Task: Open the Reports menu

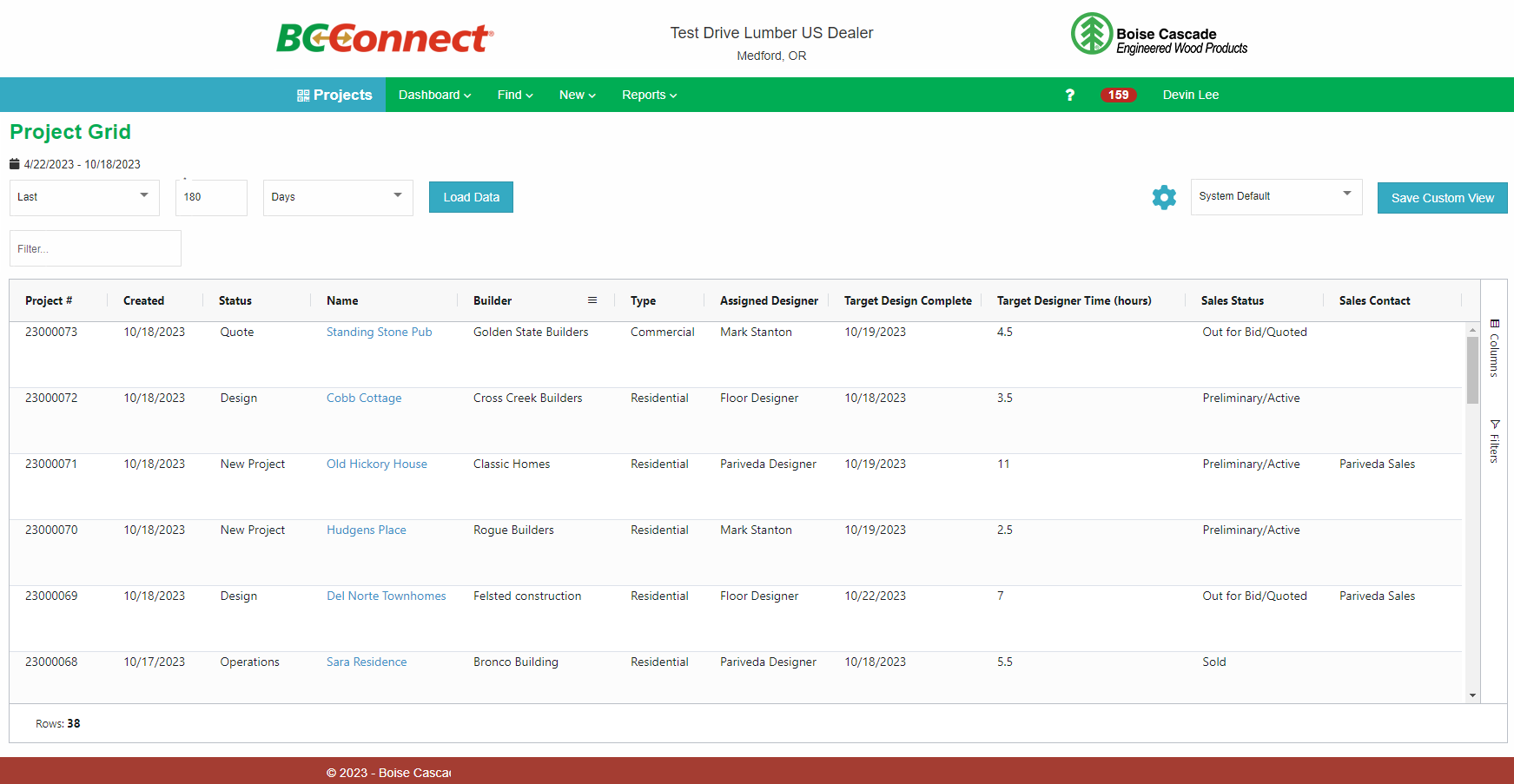Action: [649, 95]
